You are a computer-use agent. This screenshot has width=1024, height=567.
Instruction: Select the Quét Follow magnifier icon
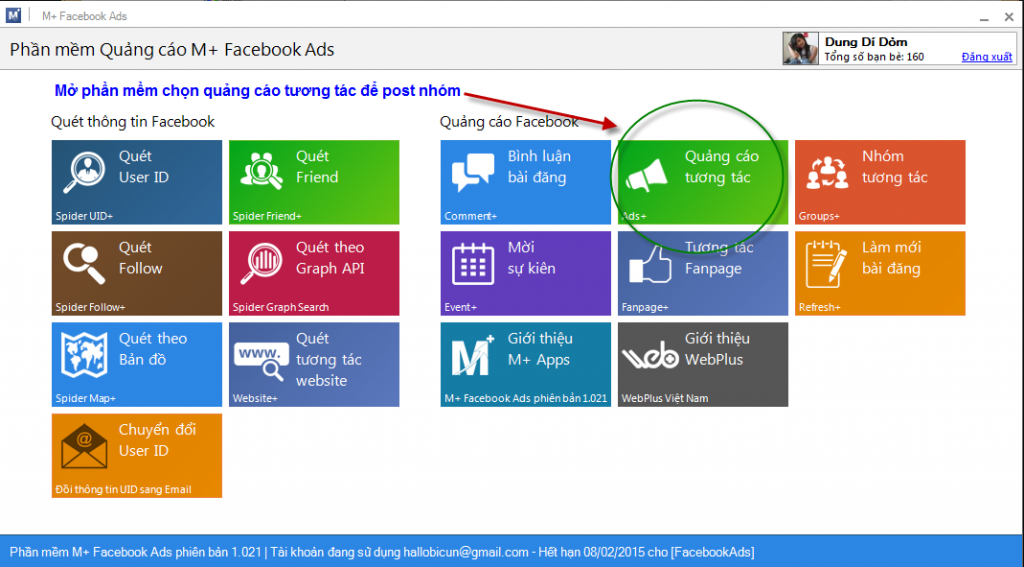tap(84, 264)
